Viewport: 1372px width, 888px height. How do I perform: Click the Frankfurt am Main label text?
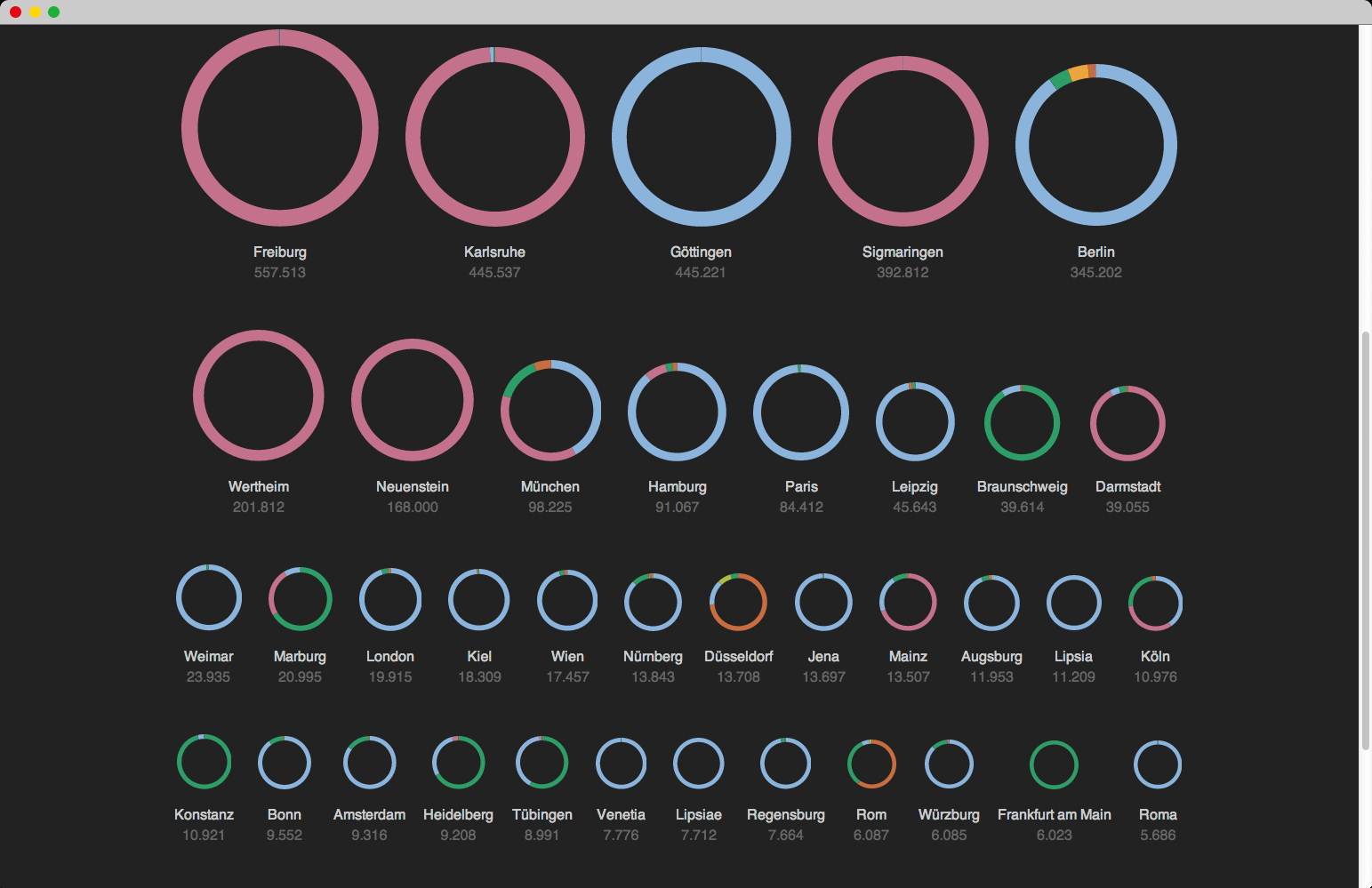[1055, 815]
